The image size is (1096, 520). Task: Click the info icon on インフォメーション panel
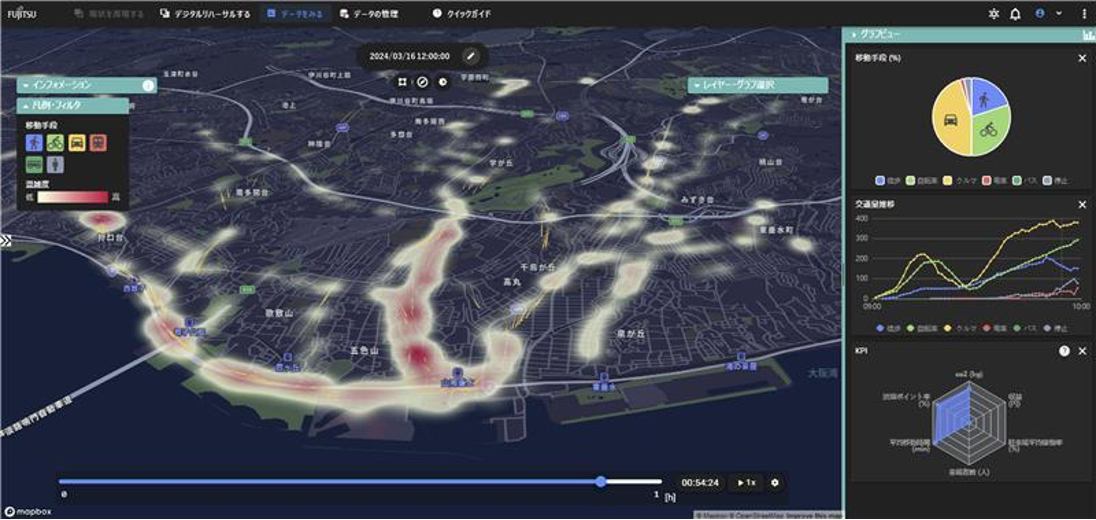point(148,85)
